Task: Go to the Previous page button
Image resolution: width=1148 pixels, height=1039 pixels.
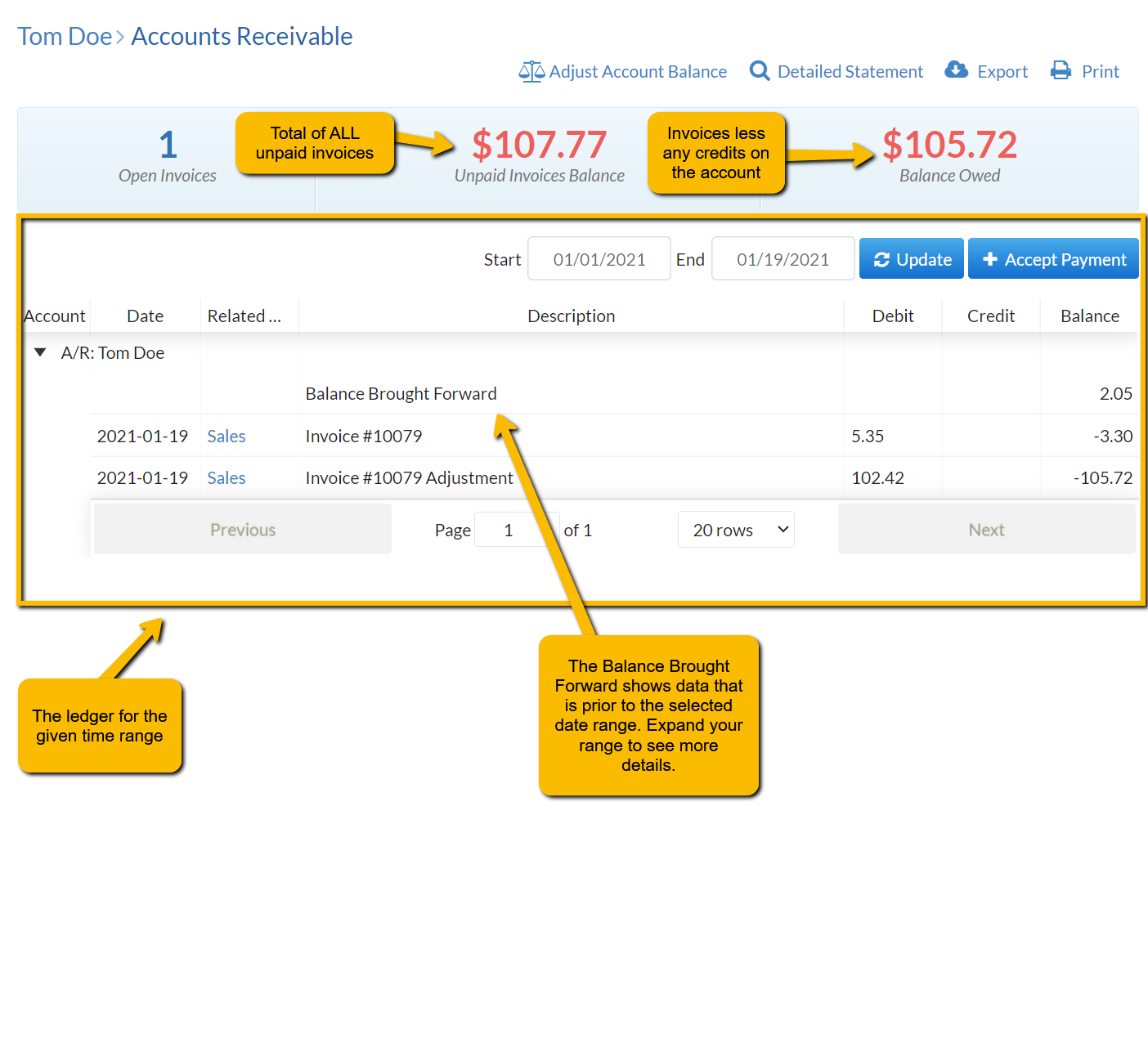Action: coord(243,530)
